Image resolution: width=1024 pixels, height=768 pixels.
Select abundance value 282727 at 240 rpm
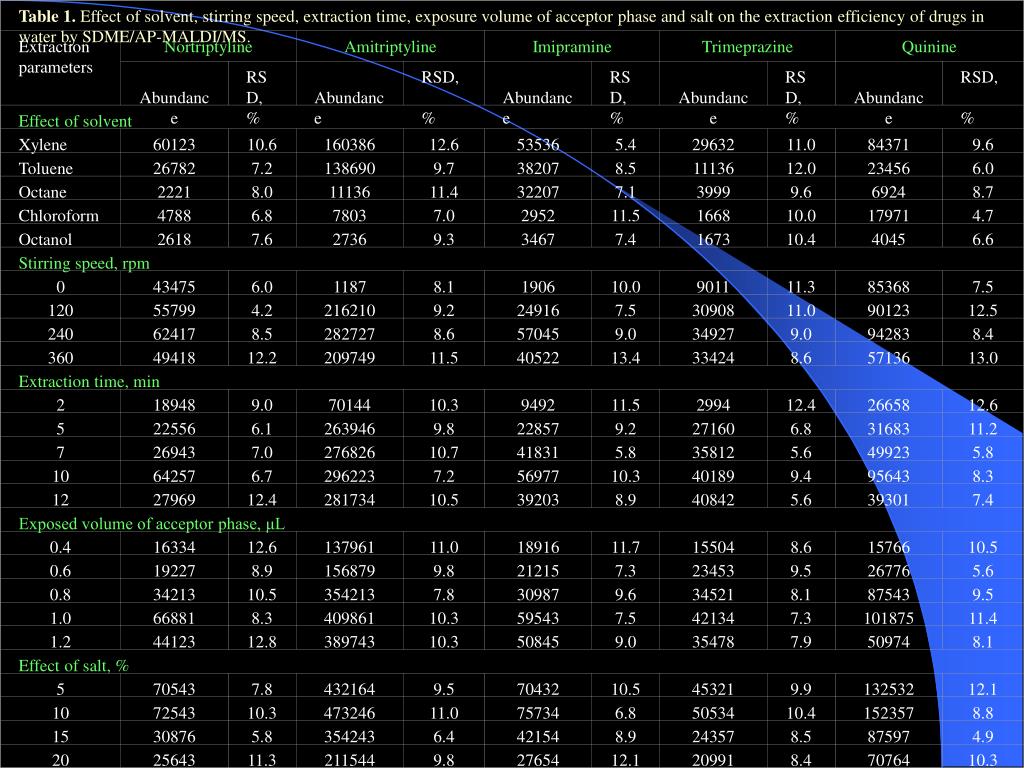pos(349,334)
